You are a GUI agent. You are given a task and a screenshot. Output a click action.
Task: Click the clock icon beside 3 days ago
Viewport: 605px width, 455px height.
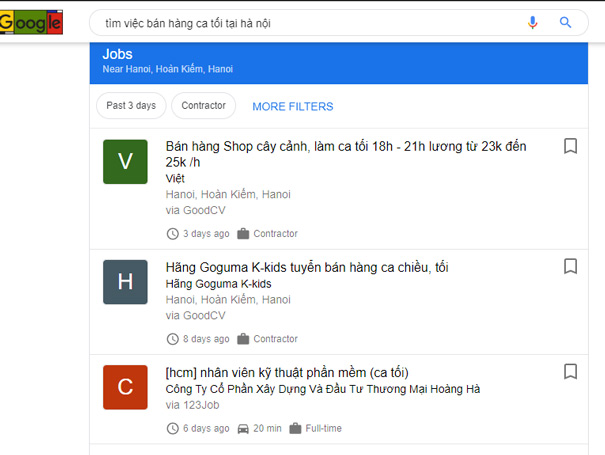172,233
